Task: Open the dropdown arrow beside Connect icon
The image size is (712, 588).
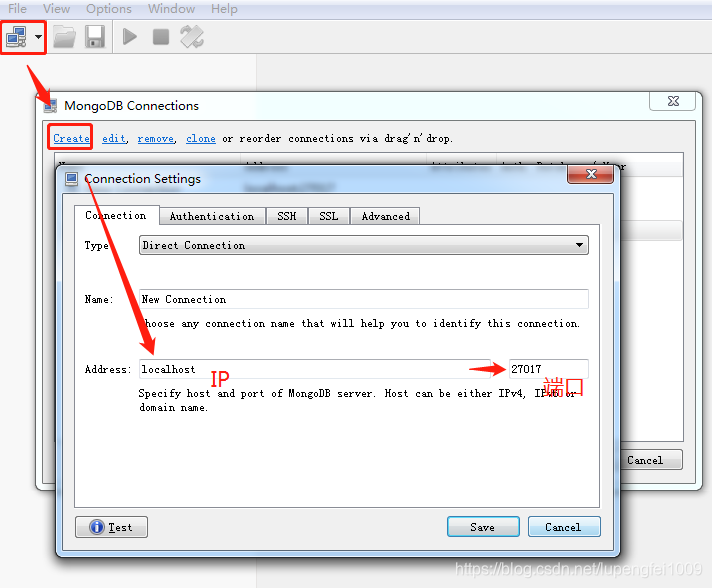Action: 39,37
